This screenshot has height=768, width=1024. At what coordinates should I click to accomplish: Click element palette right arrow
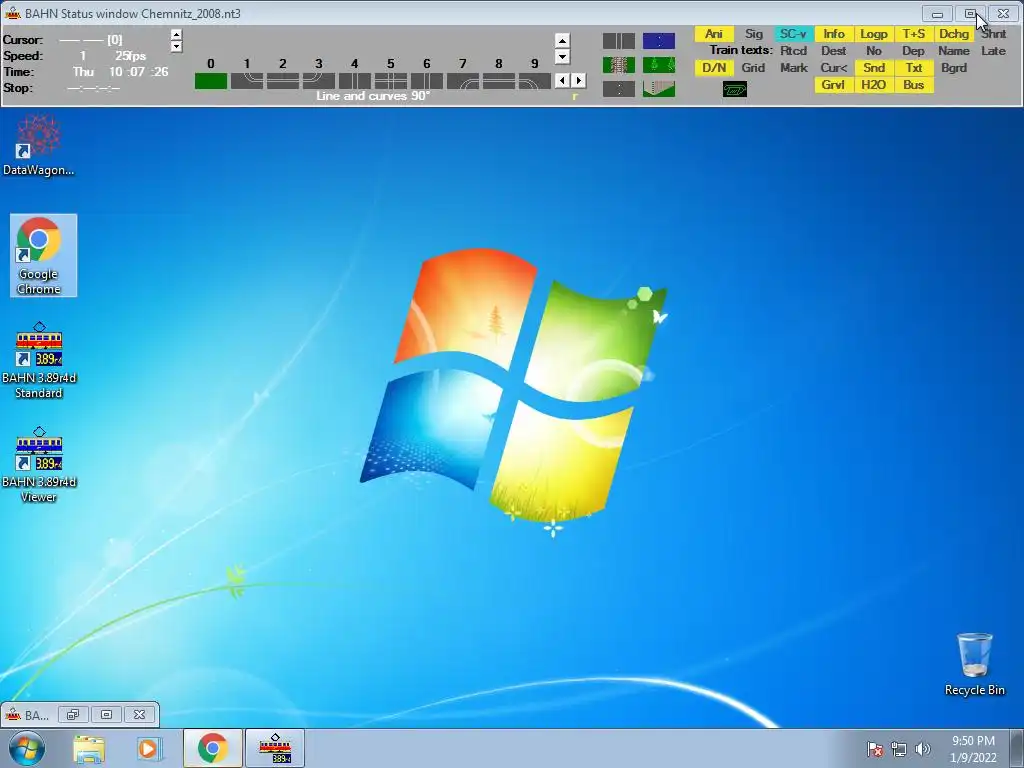point(578,80)
